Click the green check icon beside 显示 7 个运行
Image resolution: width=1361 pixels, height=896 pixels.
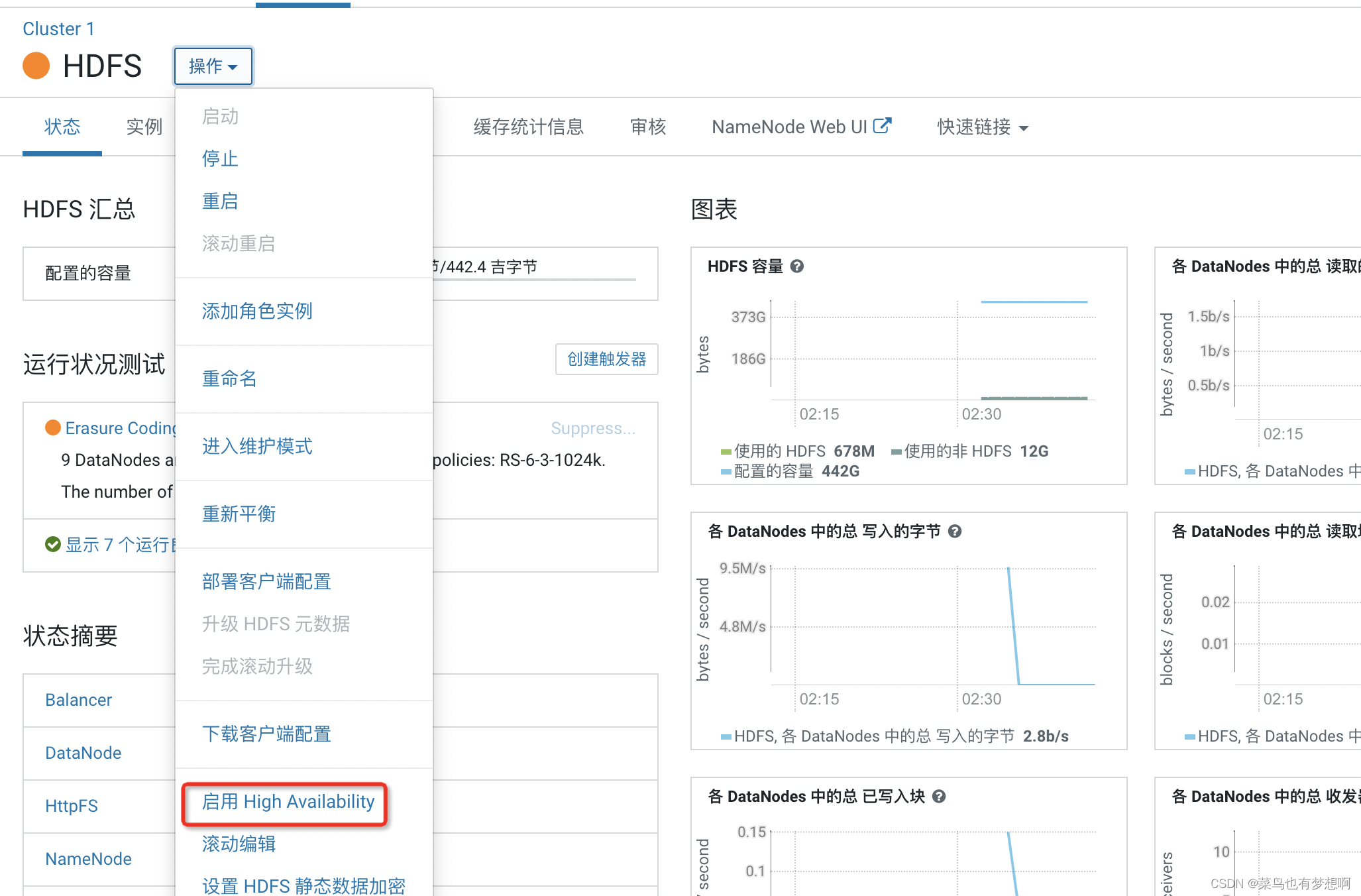[x=53, y=544]
